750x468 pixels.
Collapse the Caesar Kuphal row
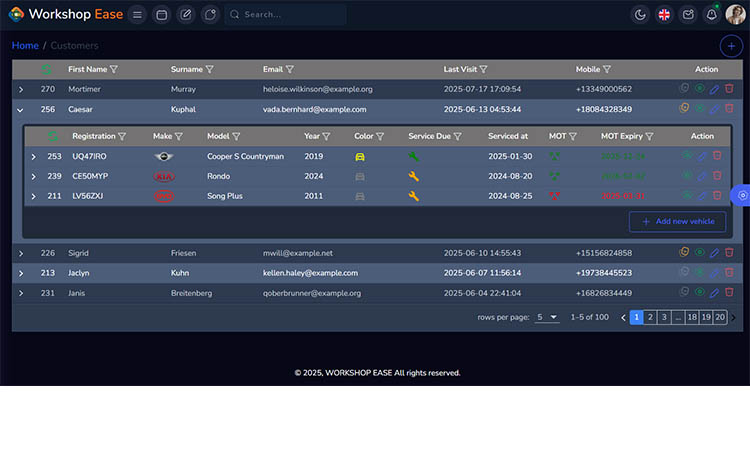click(x=20, y=110)
